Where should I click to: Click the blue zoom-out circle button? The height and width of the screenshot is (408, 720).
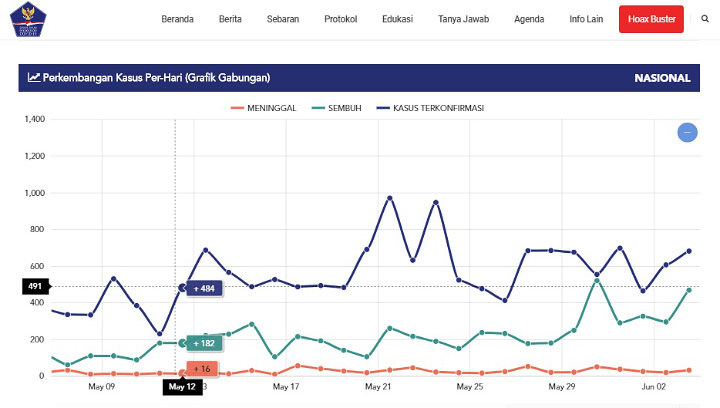point(687,133)
